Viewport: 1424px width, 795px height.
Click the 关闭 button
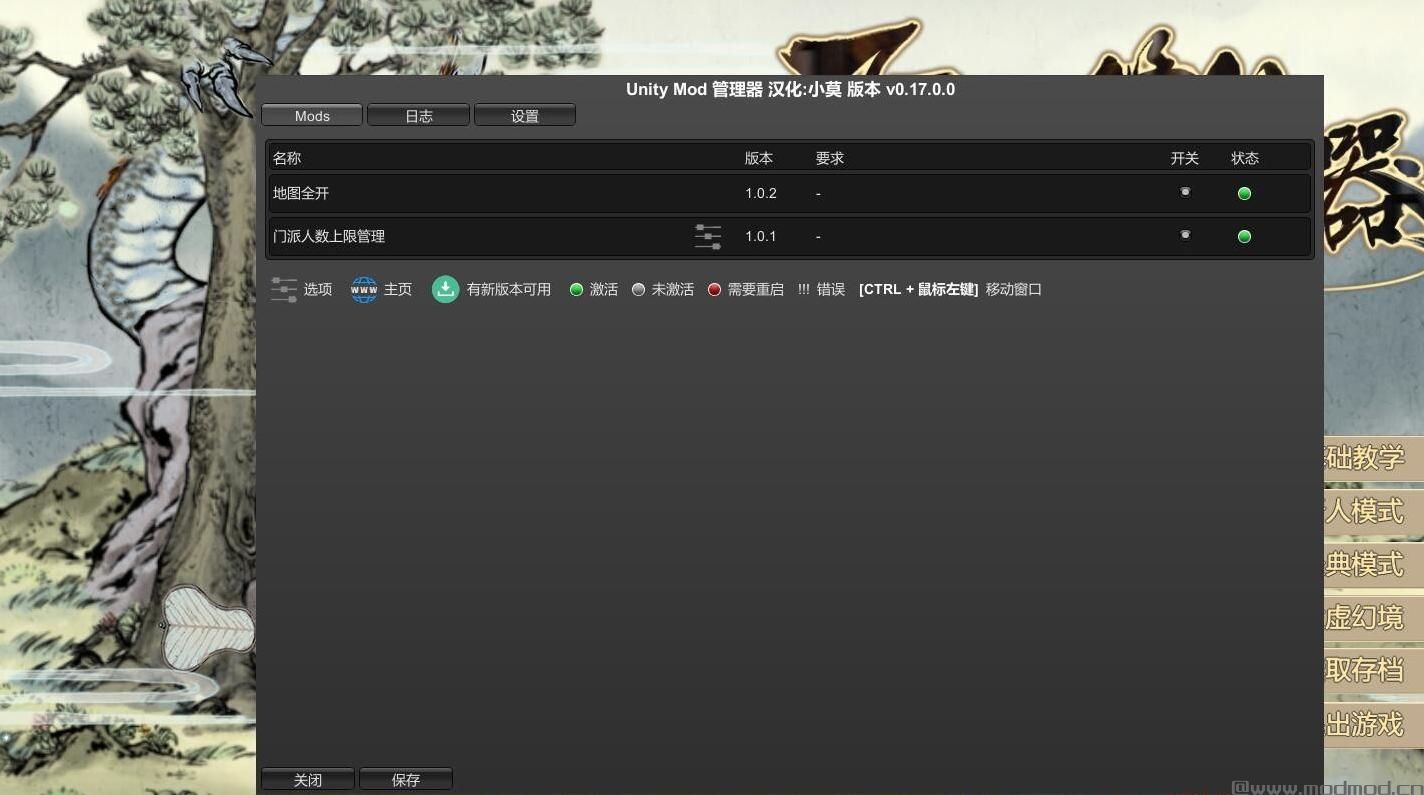(308, 780)
